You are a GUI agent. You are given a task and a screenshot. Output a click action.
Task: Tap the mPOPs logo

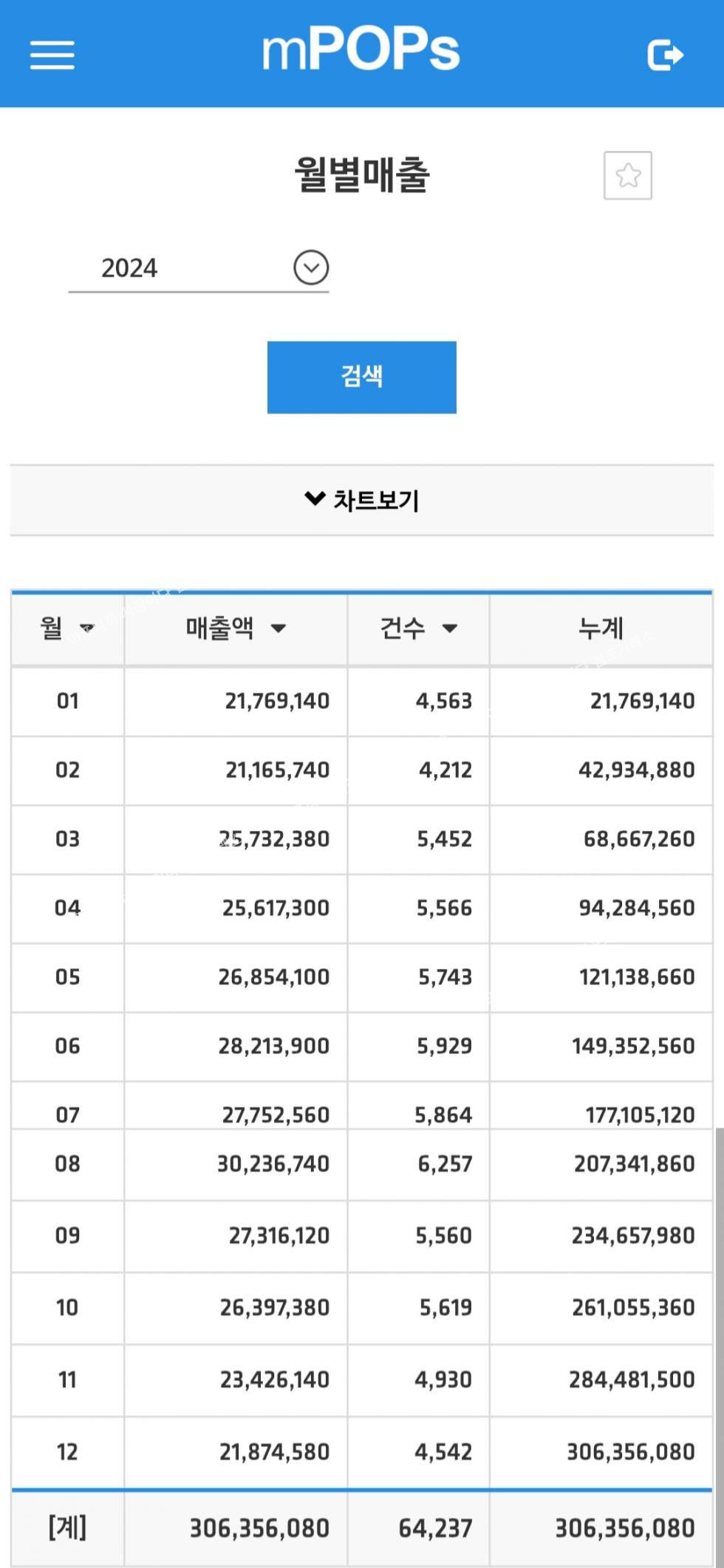click(361, 50)
